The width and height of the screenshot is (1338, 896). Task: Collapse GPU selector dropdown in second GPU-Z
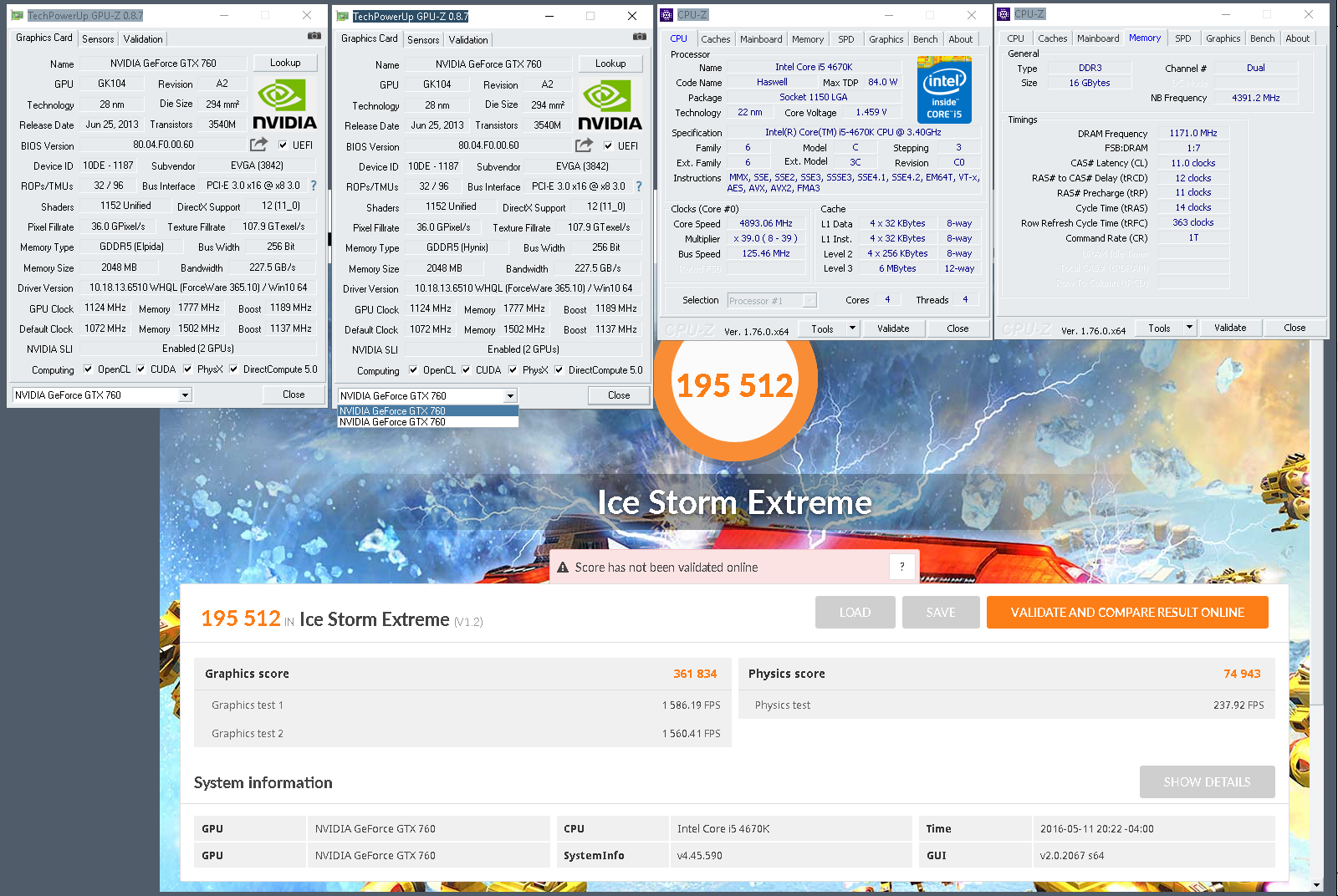tap(510, 396)
